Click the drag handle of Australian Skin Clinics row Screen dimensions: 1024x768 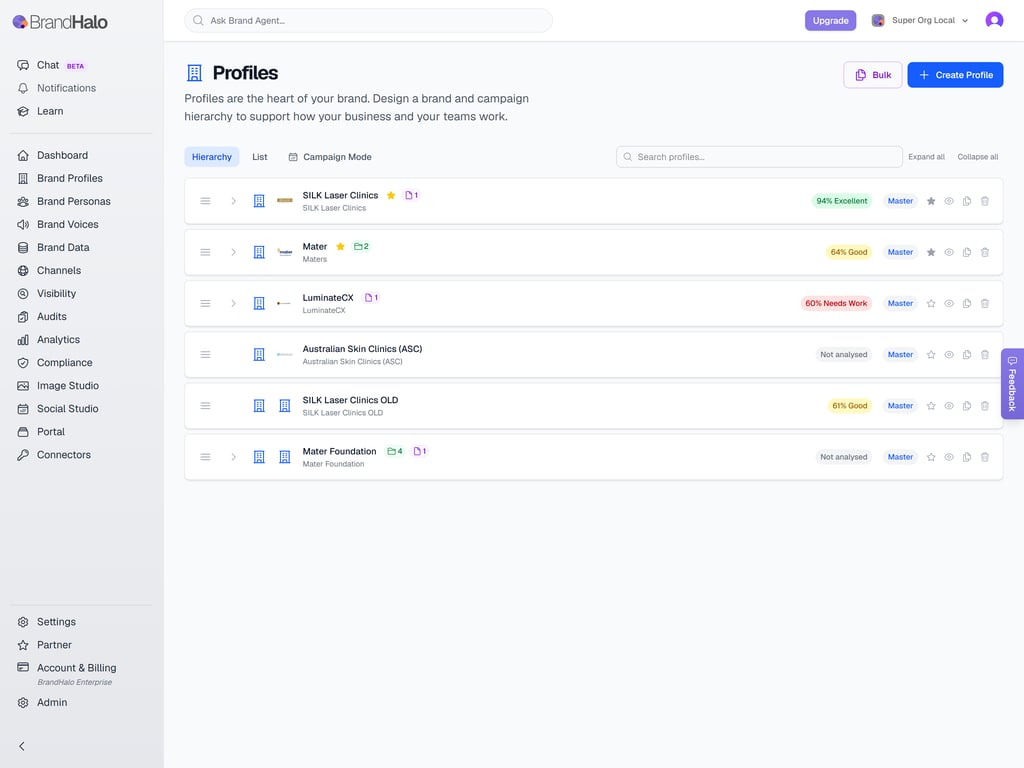205,355
